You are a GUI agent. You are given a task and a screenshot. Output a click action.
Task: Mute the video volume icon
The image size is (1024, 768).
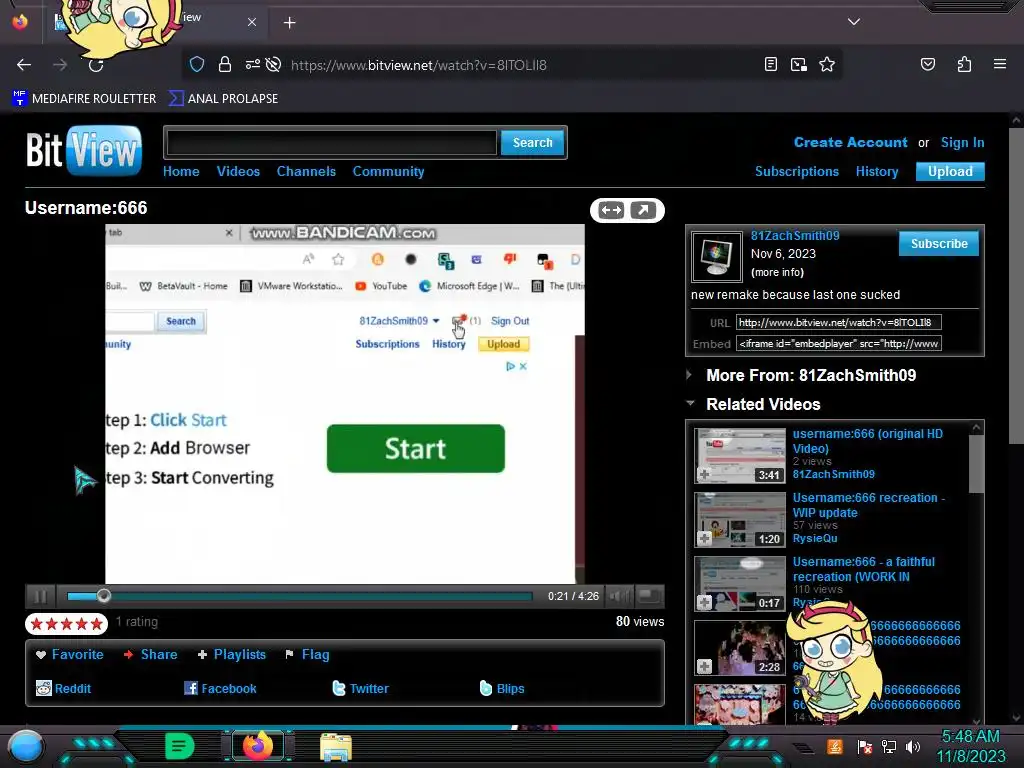click(619, 596)
